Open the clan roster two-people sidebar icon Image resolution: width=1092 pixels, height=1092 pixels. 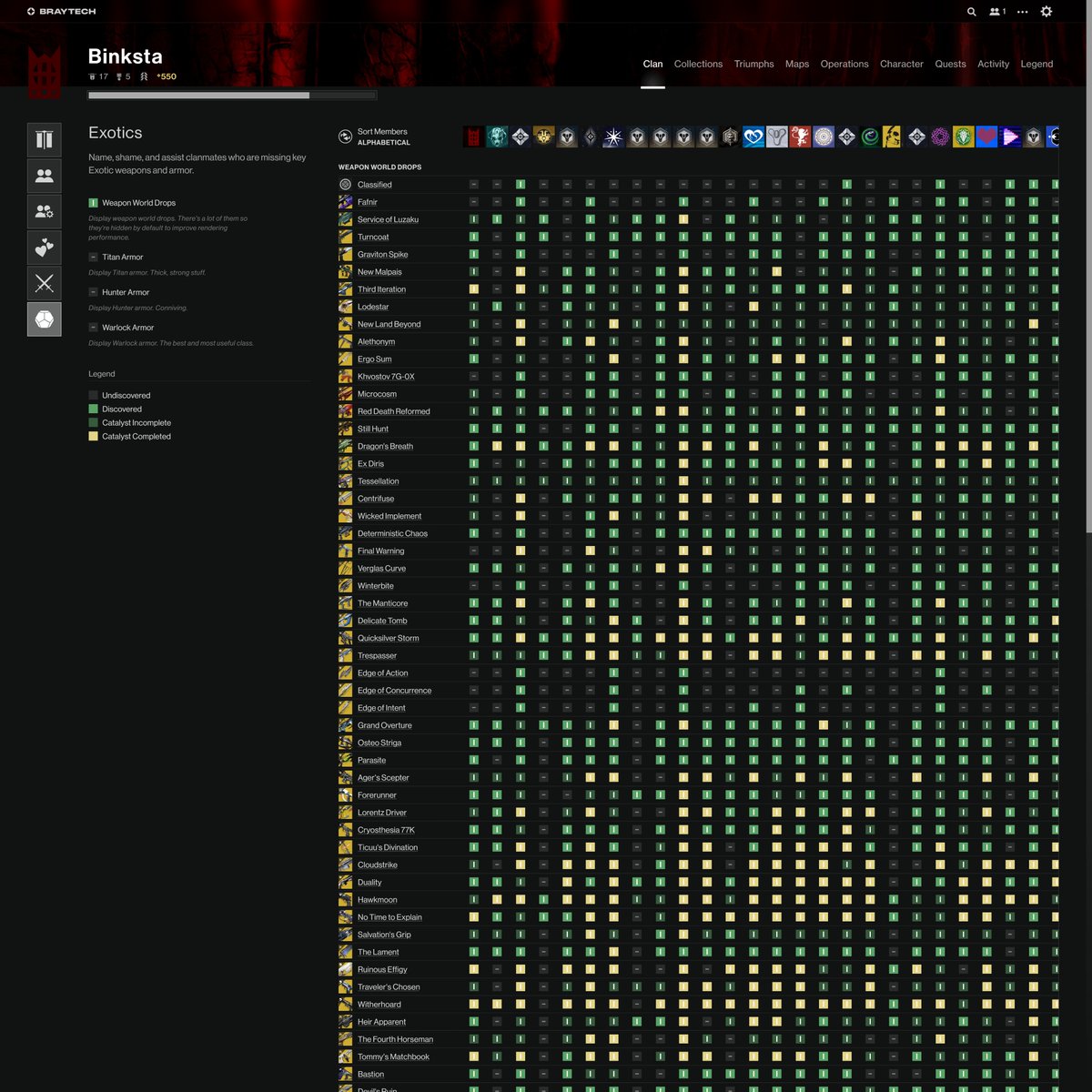click(45, 176)
